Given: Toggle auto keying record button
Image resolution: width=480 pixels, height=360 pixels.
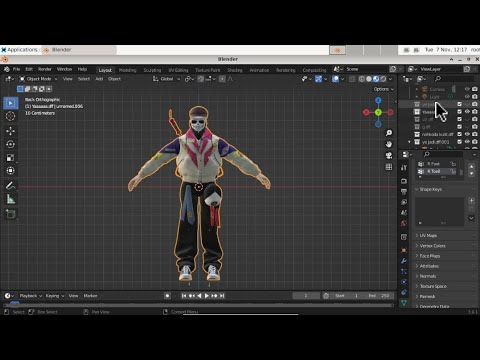Looking at the screenshot, I should (x=167, y=296).
